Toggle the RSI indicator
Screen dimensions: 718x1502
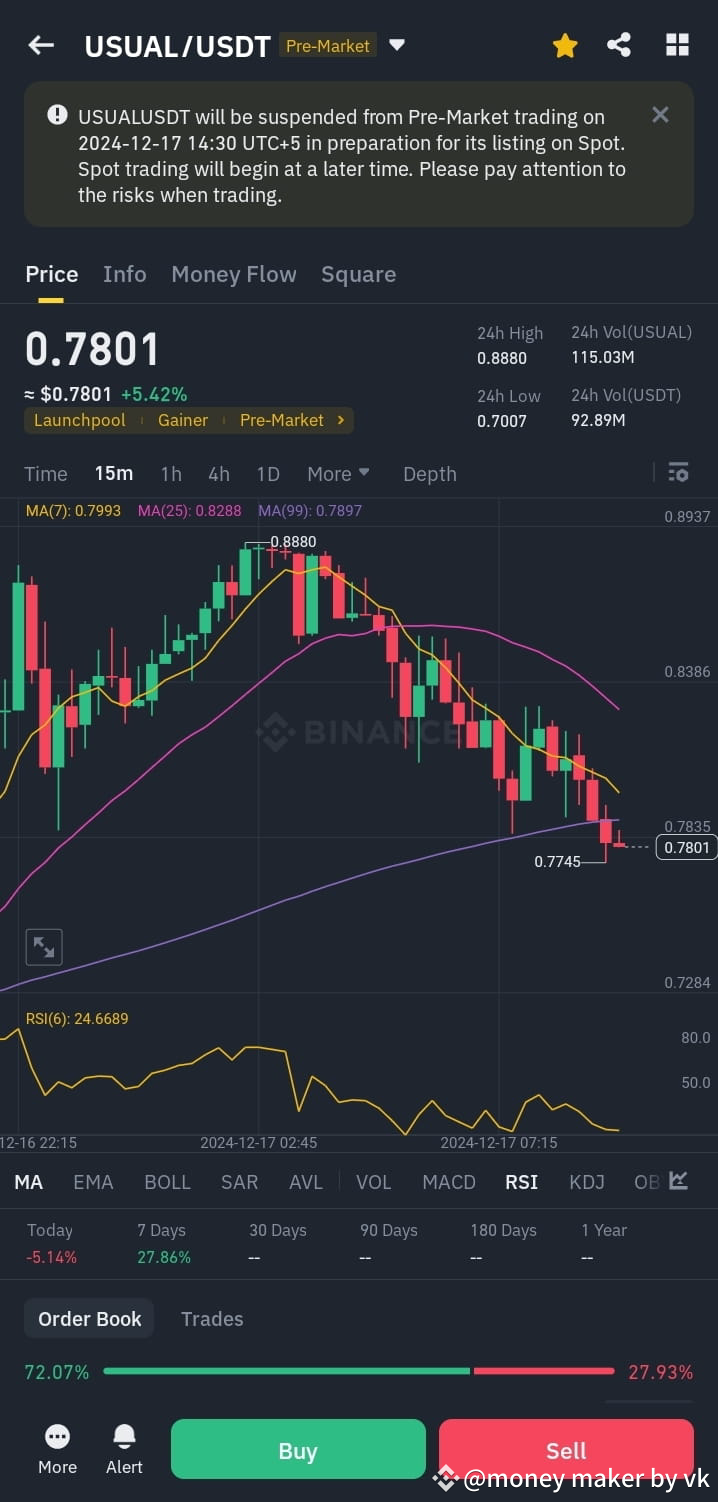[x=521, y=1182]
